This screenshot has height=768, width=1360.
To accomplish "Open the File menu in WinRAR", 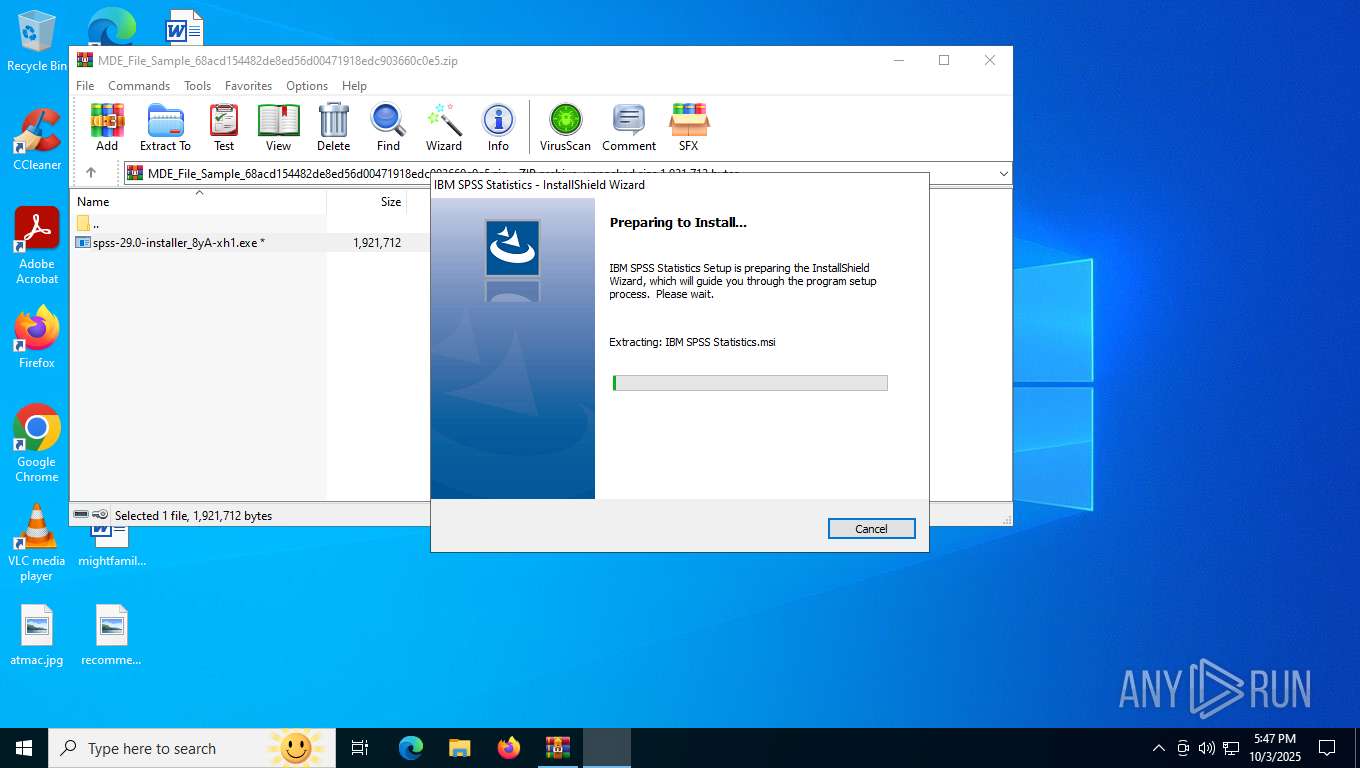I will 85,86.
